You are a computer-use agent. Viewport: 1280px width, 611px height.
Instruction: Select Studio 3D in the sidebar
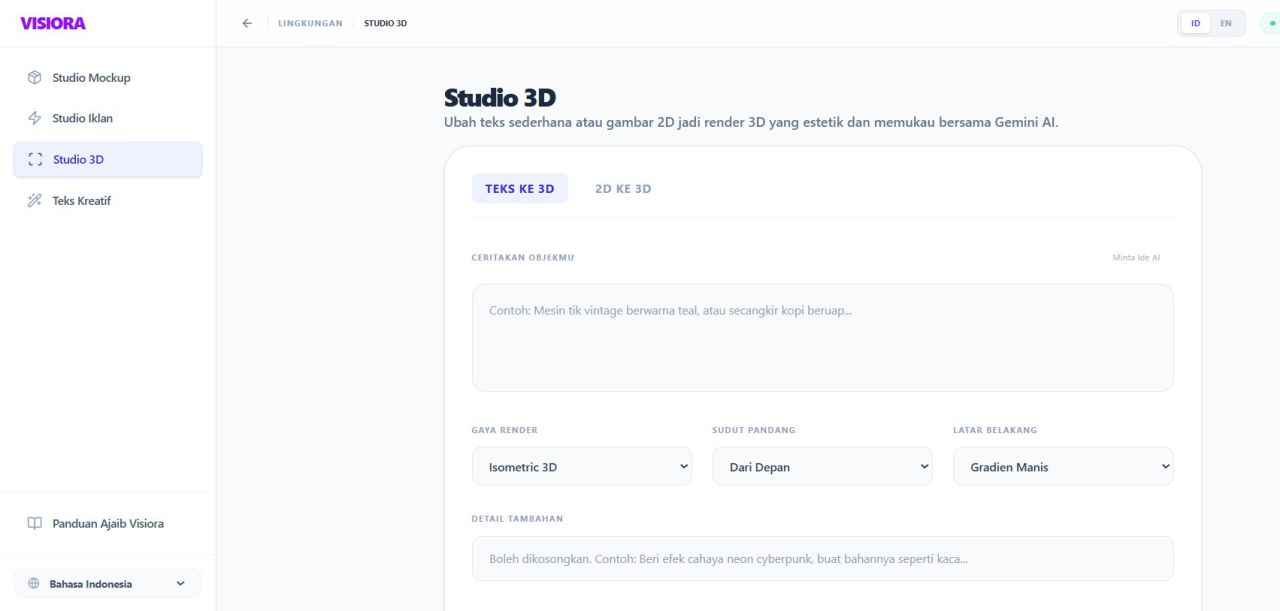click(108, 159)
